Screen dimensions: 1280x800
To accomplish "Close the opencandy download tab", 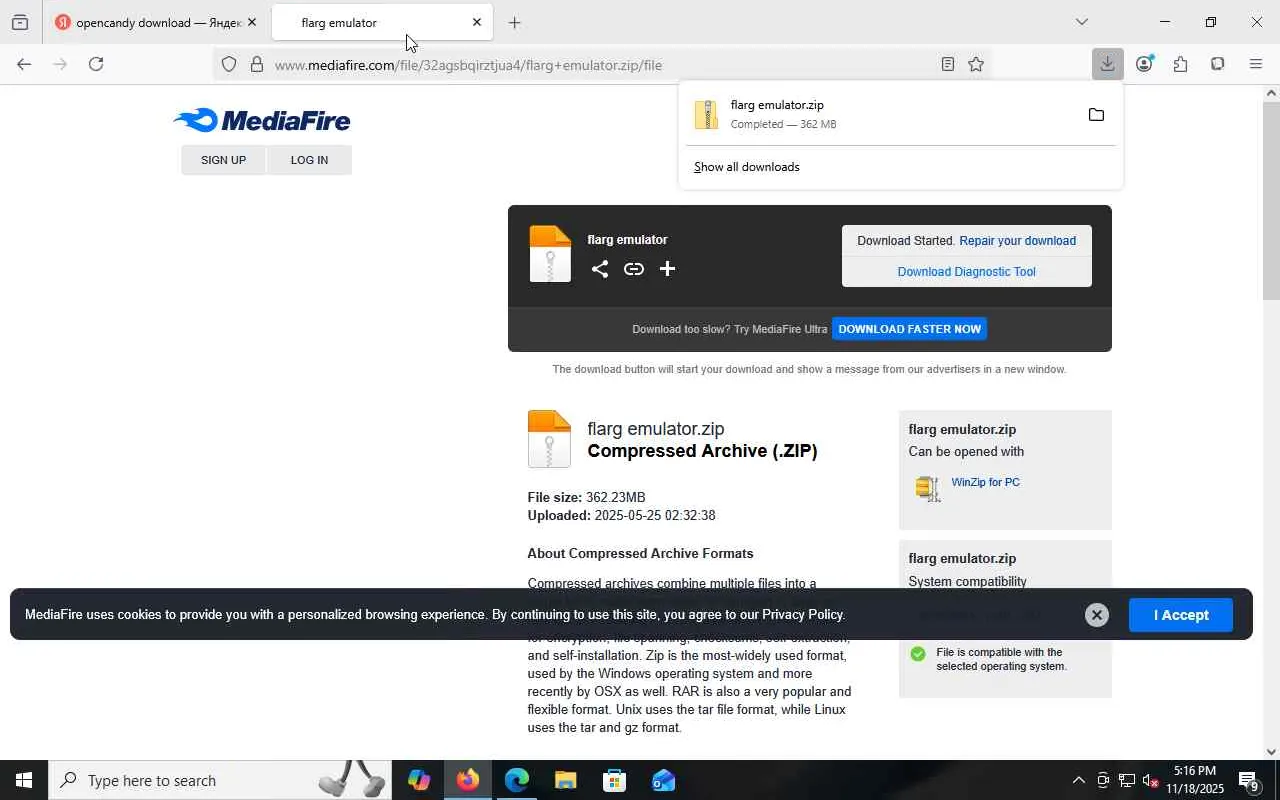I will click(x=252, y=22).
